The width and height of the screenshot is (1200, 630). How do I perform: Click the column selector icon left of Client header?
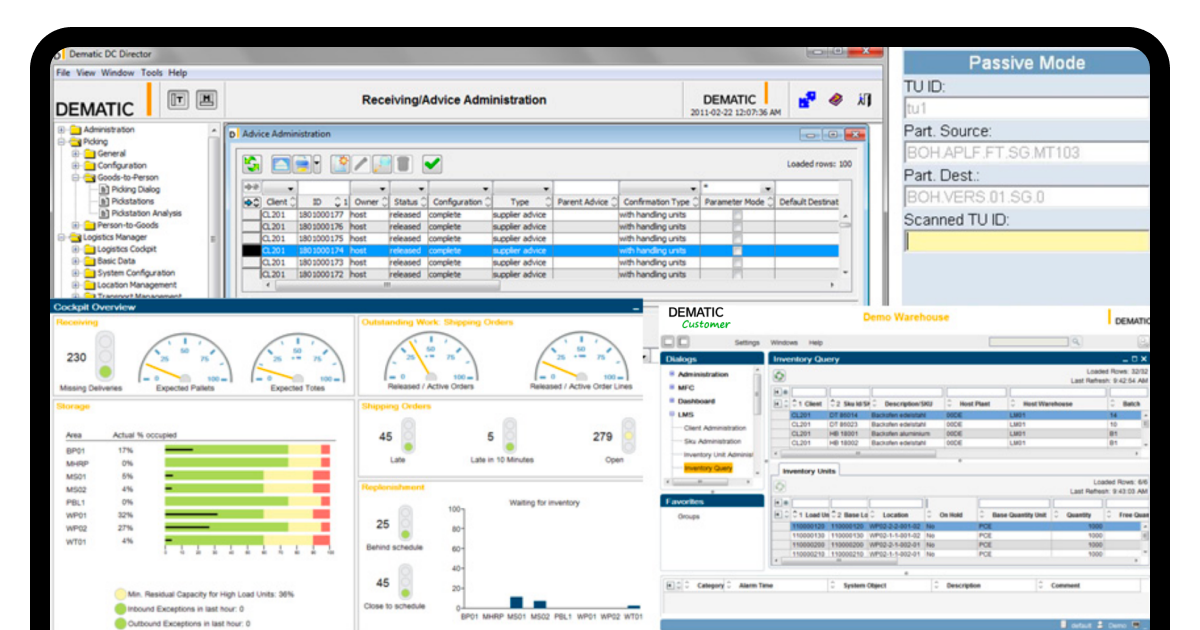tap(252, 202)
